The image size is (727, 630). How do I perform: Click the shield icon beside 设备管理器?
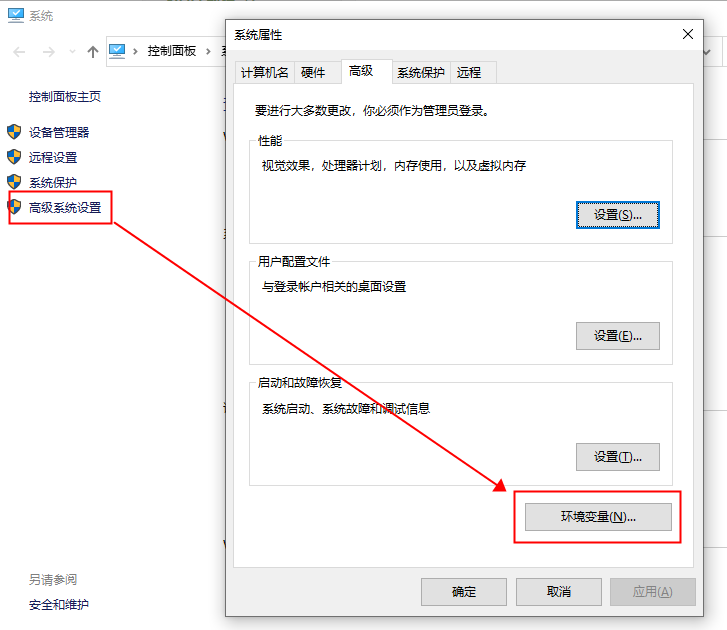[x=14, y=132]
